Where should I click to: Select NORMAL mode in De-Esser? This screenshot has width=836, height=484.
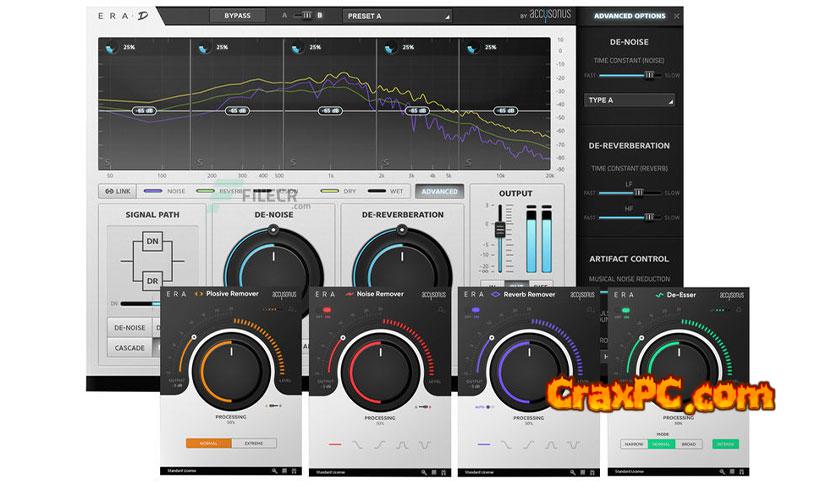[x=661, y=443]
